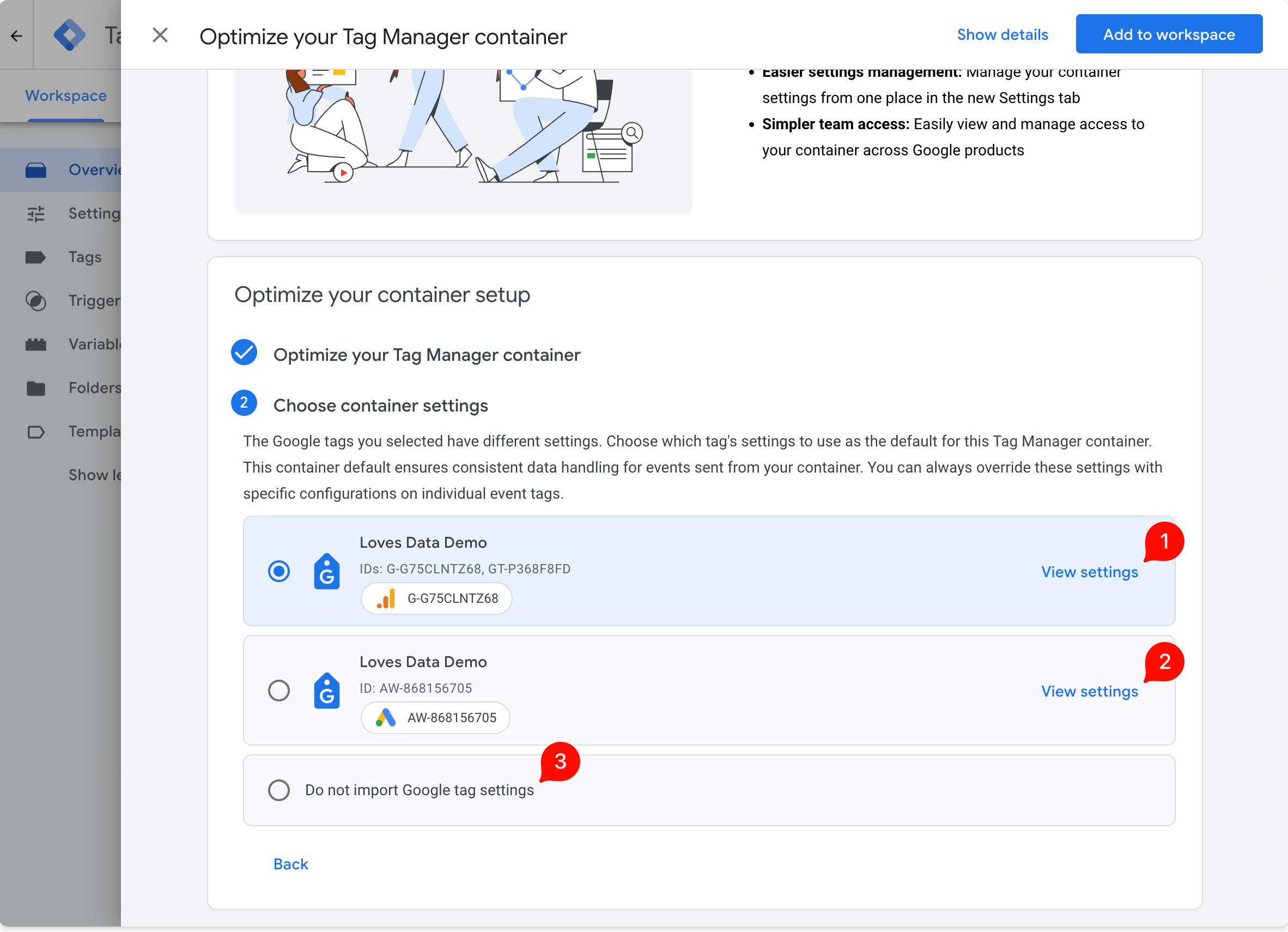1288x932 pixels.
Task: Select the AW-868156705 tag settings radio
Action: click(x=279, y=690)
